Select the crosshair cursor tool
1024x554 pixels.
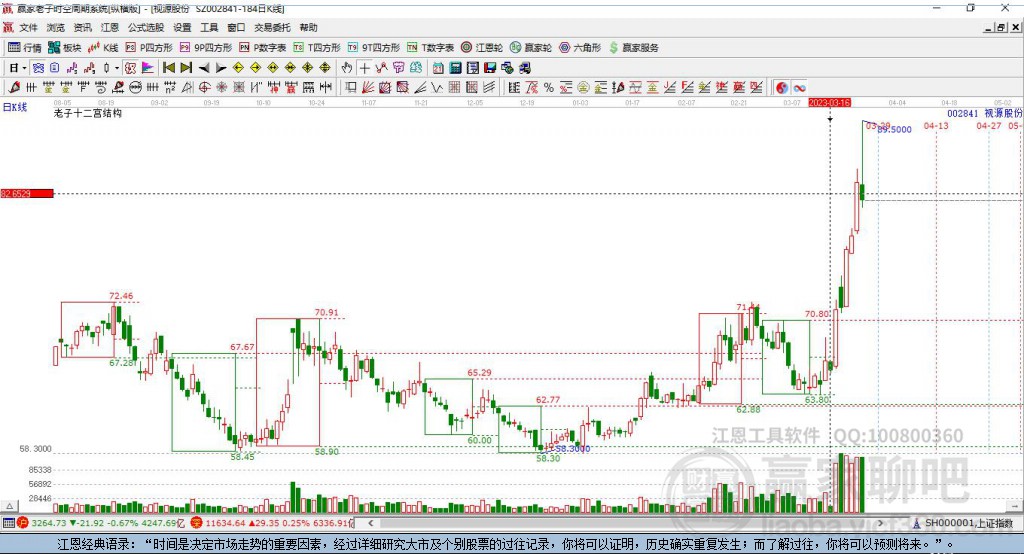coord(364,68)
